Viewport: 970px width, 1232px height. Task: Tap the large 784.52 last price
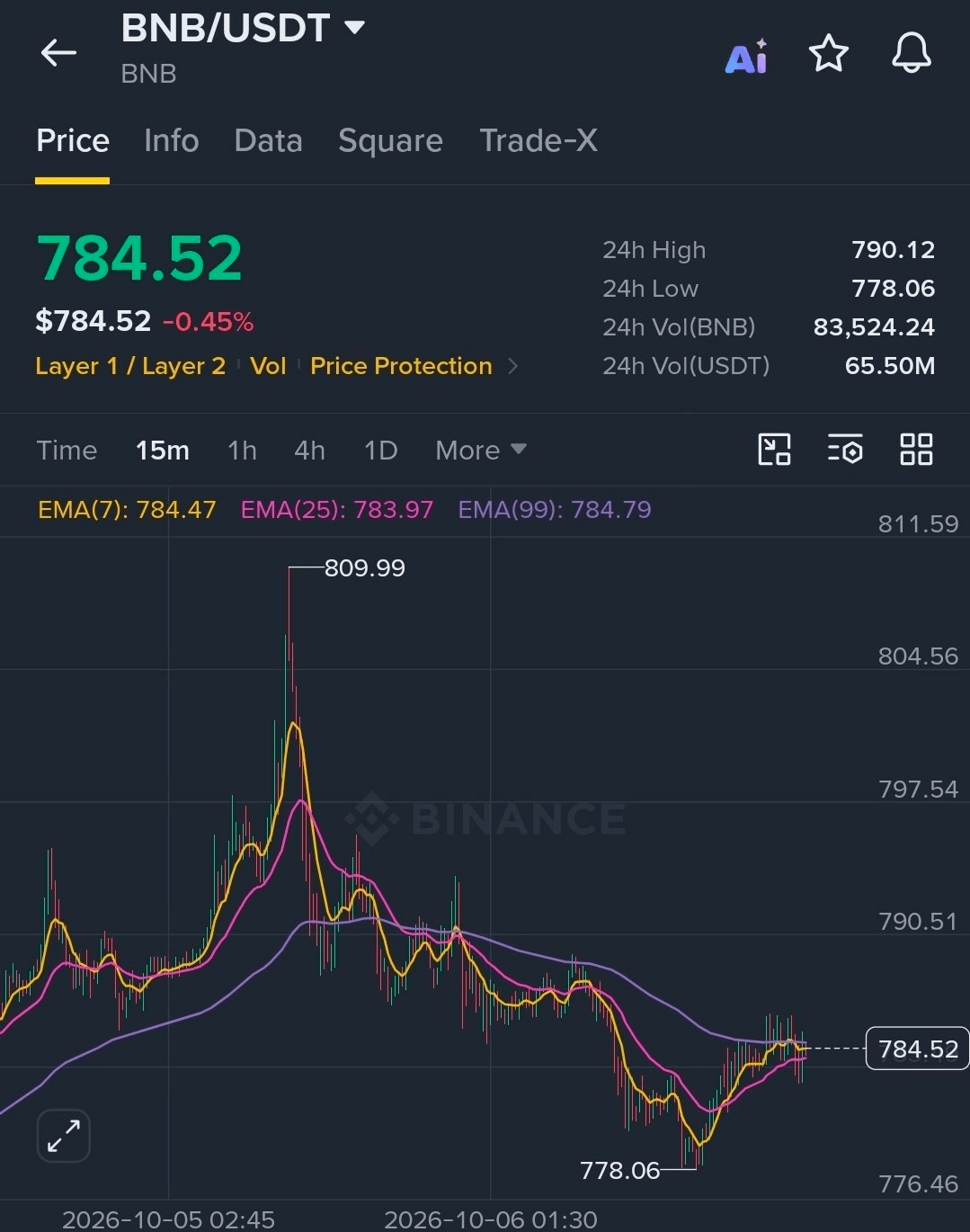139,259
